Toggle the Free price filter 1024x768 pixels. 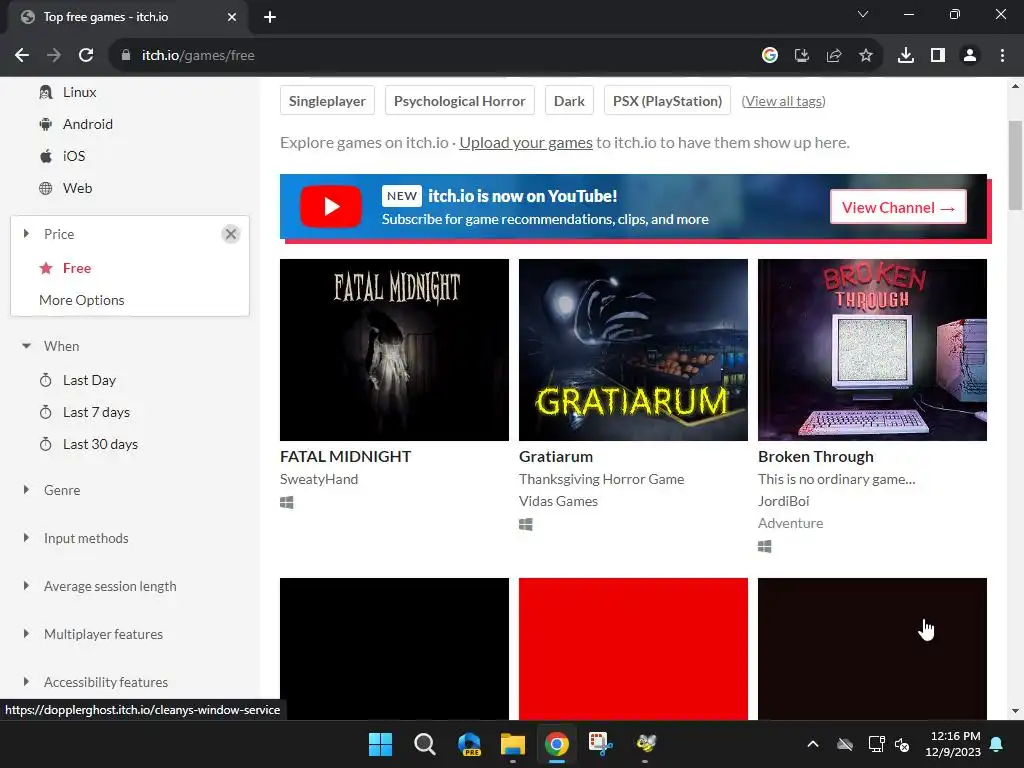pos(76,268)
